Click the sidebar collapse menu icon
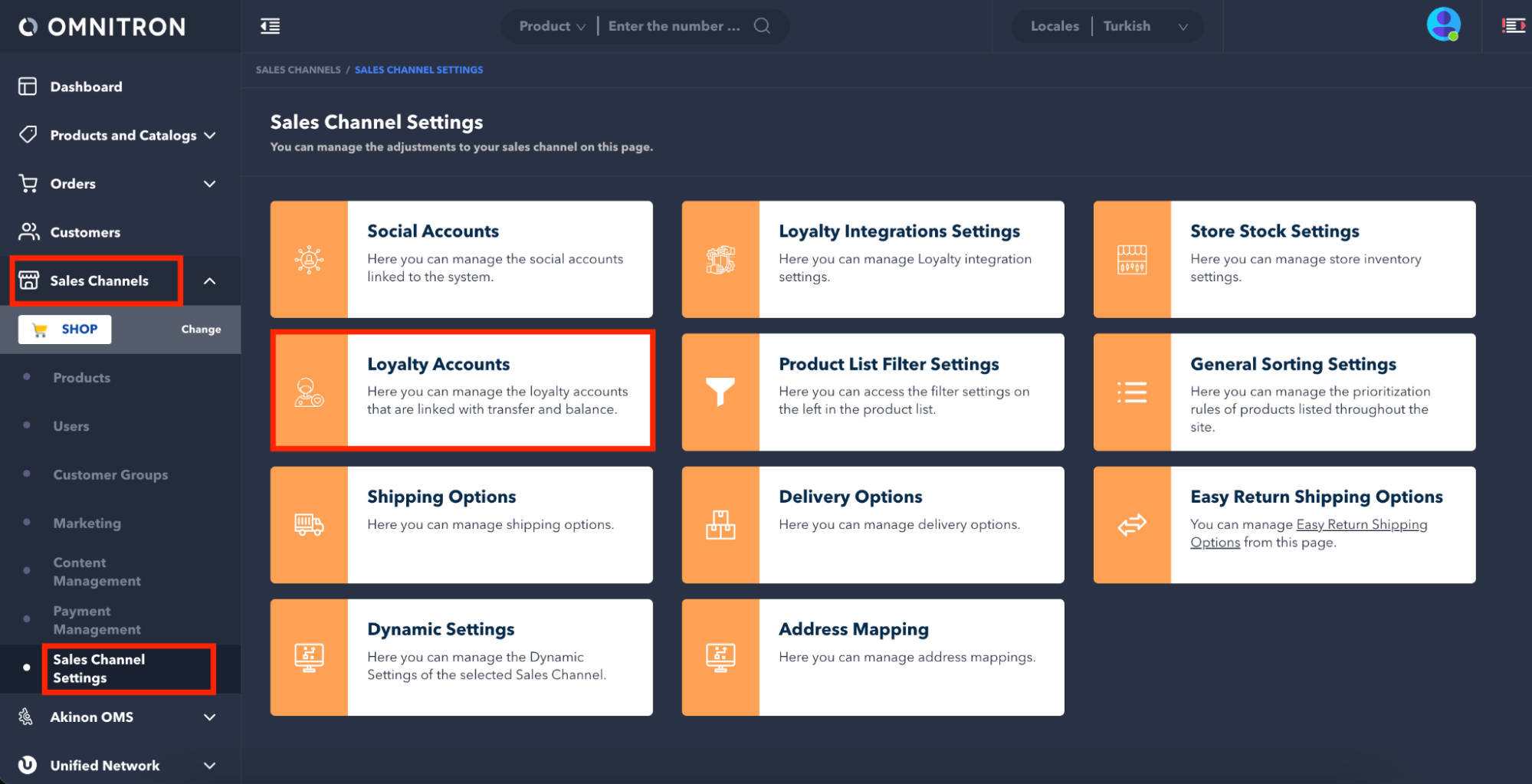1532x784 pixels. 270,26
